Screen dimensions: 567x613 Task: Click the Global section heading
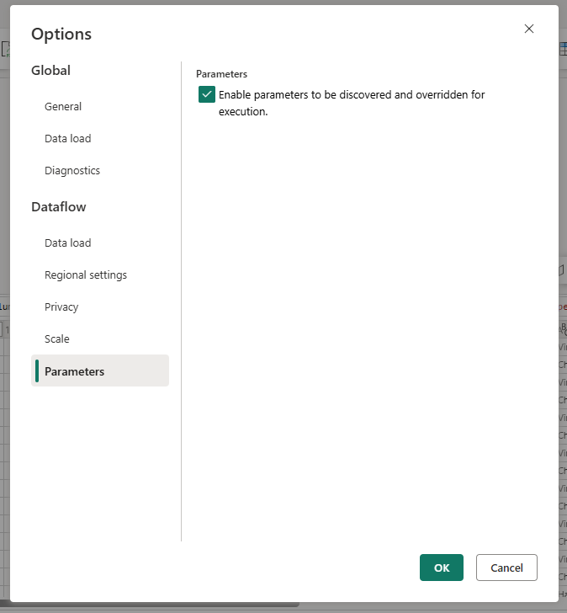coord(51,70)
